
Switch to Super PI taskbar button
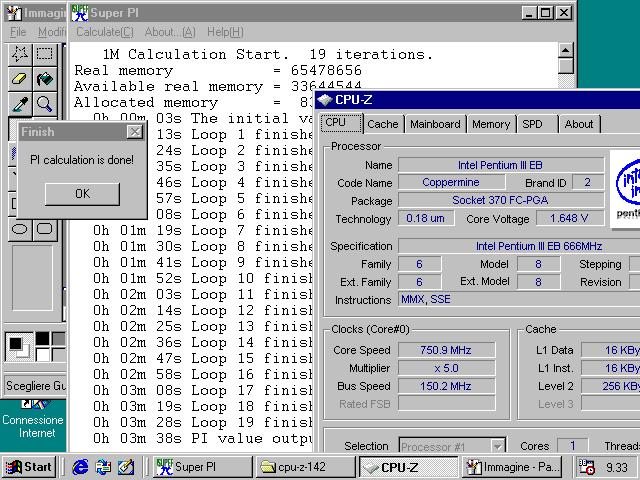(203, 467)
